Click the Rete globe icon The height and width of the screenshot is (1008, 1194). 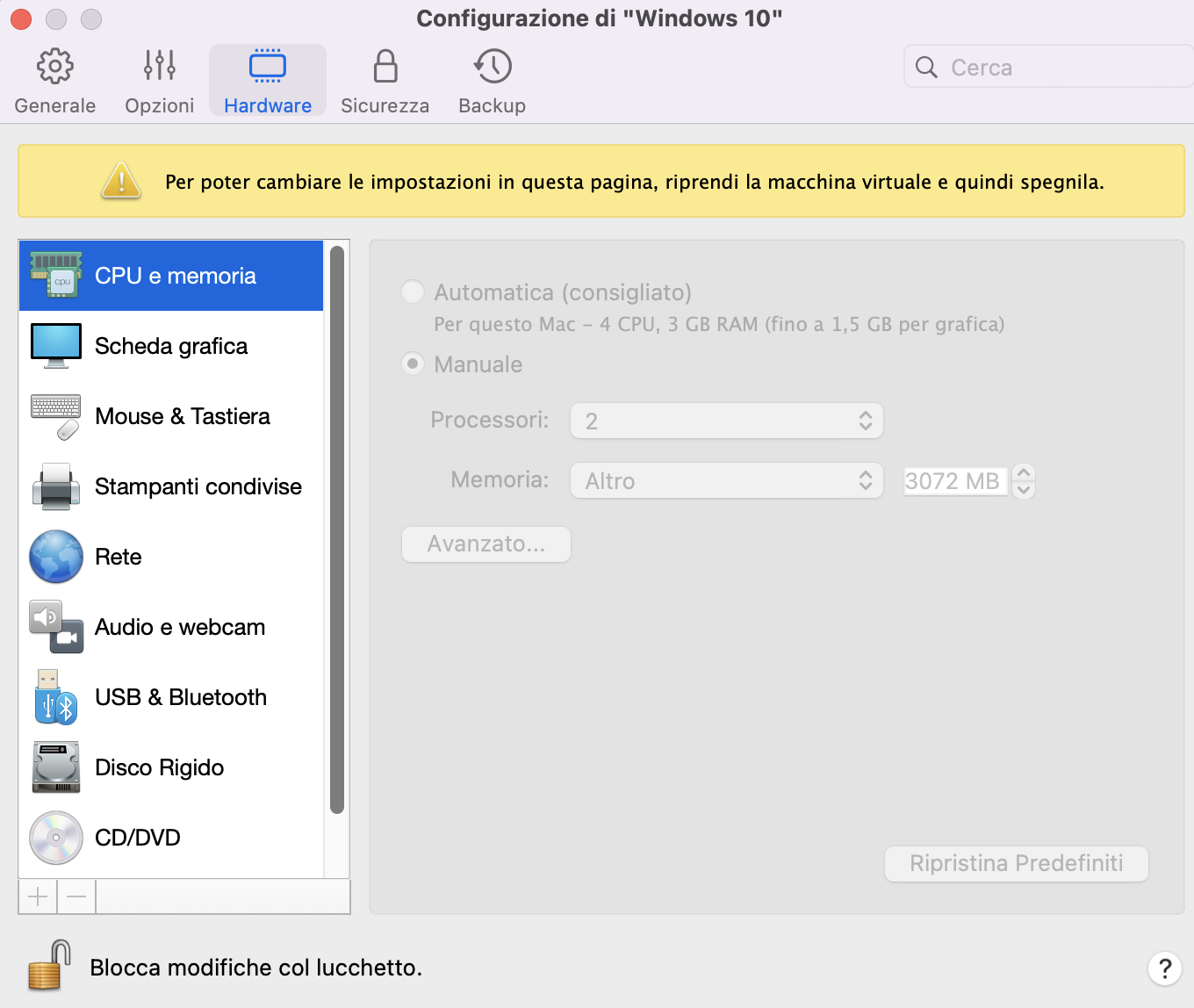pos(56,557)
